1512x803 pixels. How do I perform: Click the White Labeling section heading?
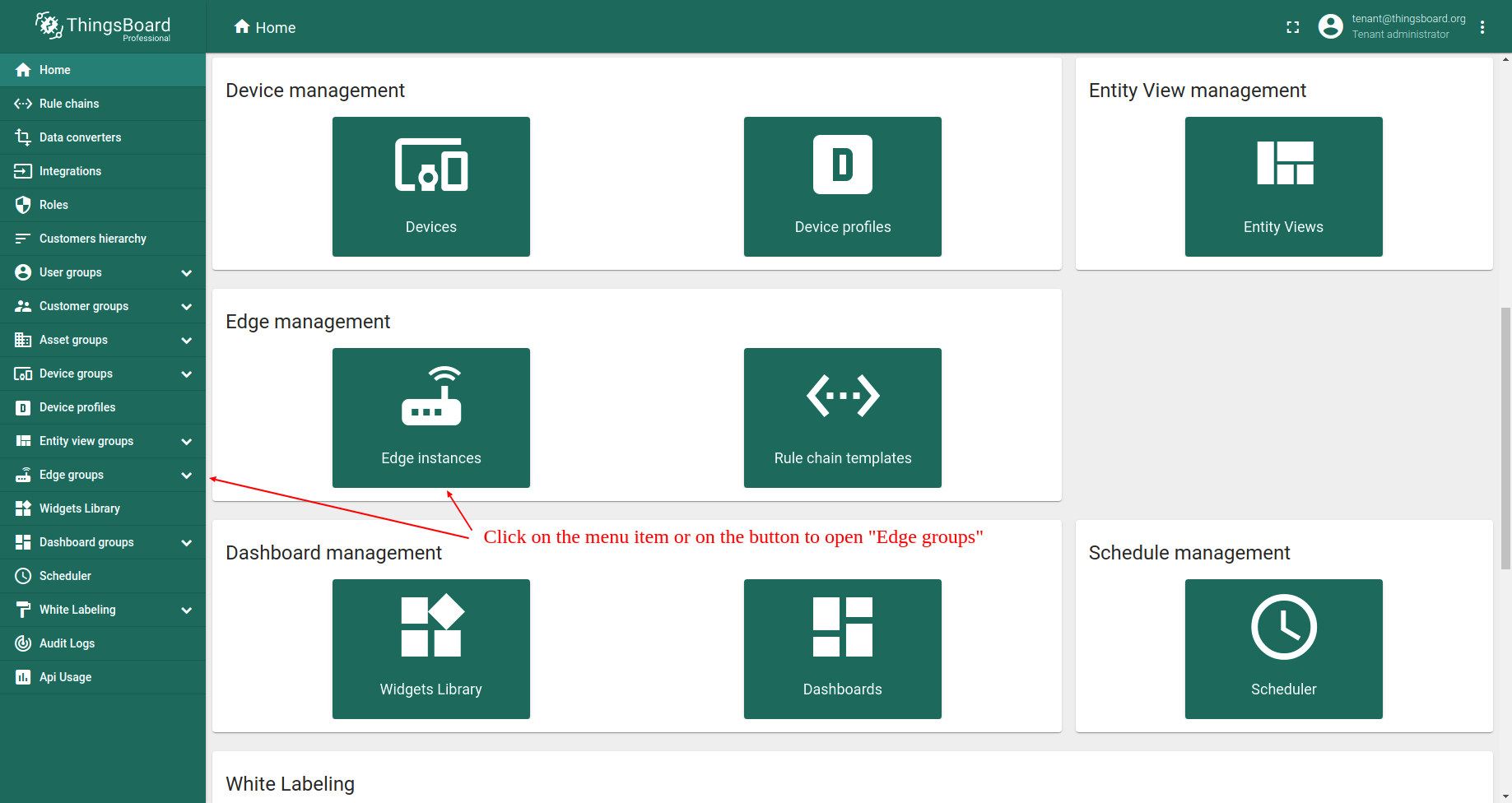[x=290, y=784]
